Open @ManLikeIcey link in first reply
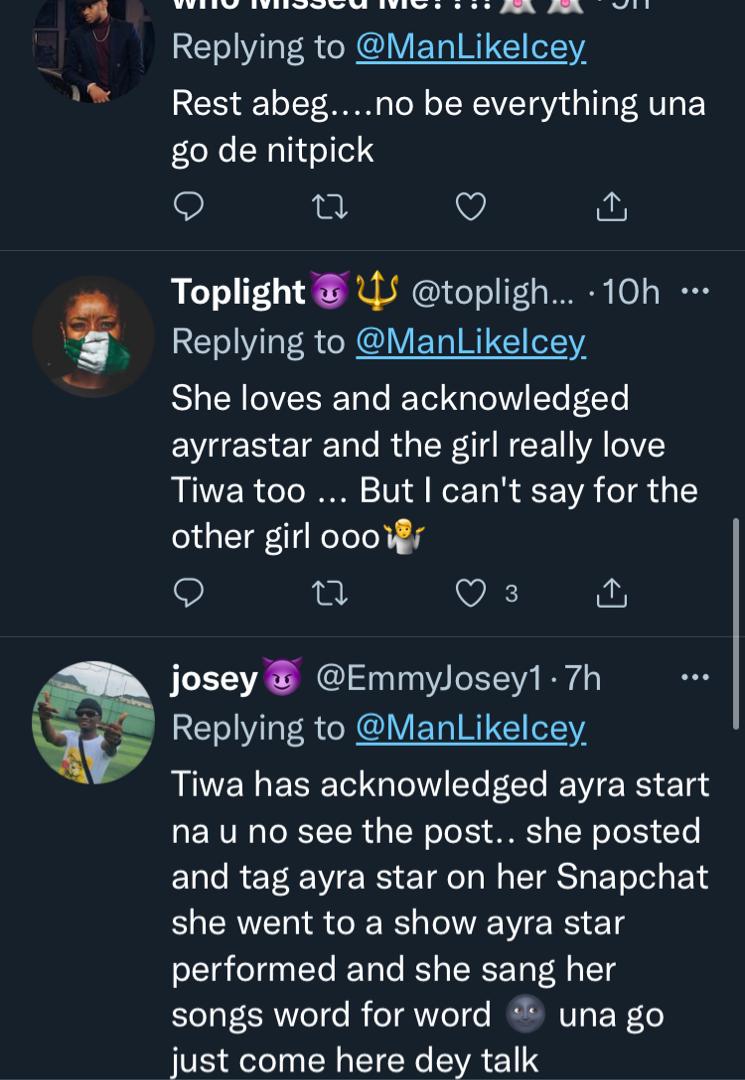The image size is (745, 1080). click(x=470, y=47)
